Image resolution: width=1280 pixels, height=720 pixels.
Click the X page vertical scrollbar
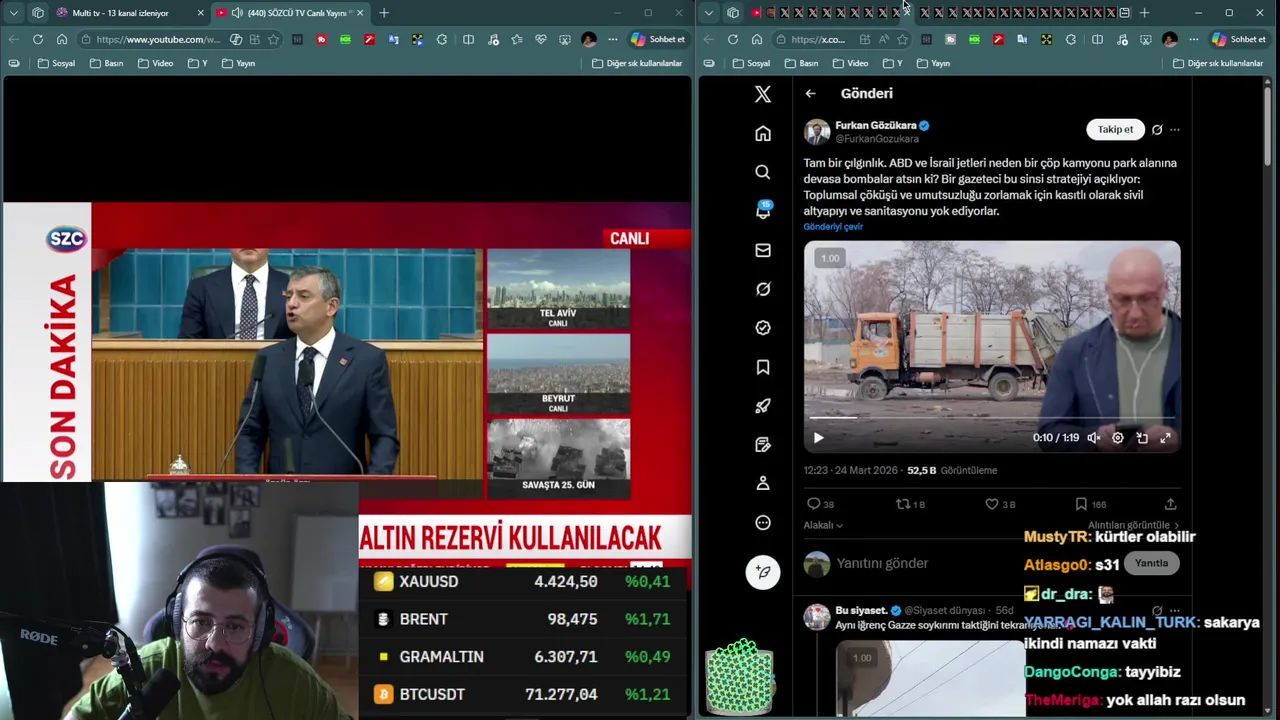[1268, 125]
